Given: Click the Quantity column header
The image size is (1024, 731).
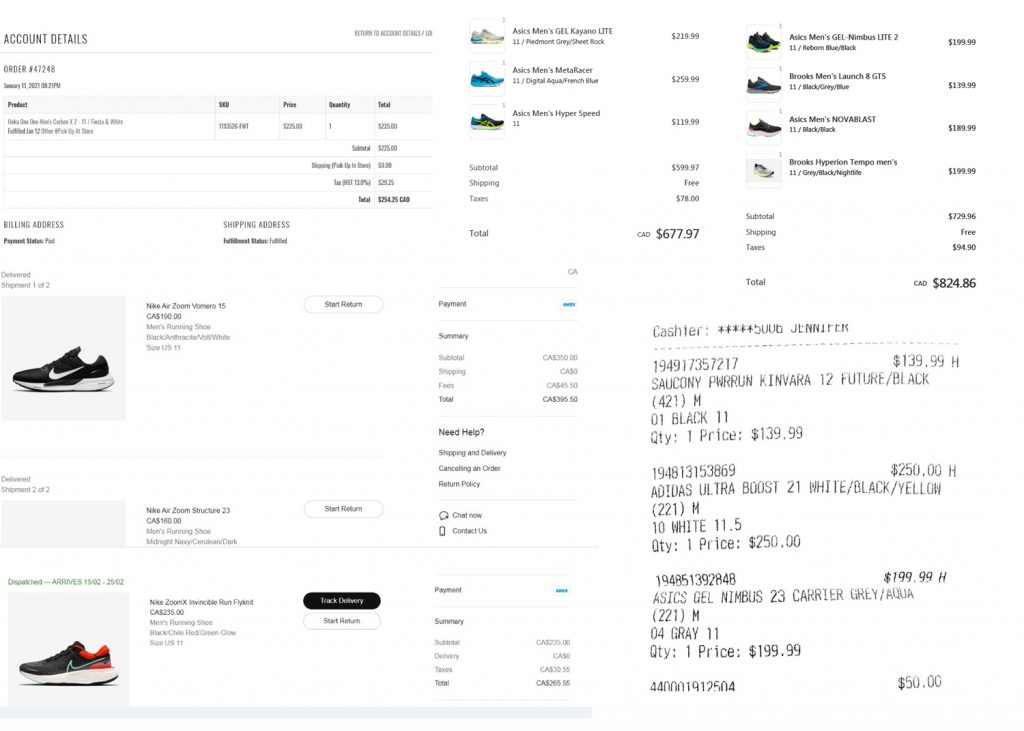Looking at the screenshot, I should (340, 105).
